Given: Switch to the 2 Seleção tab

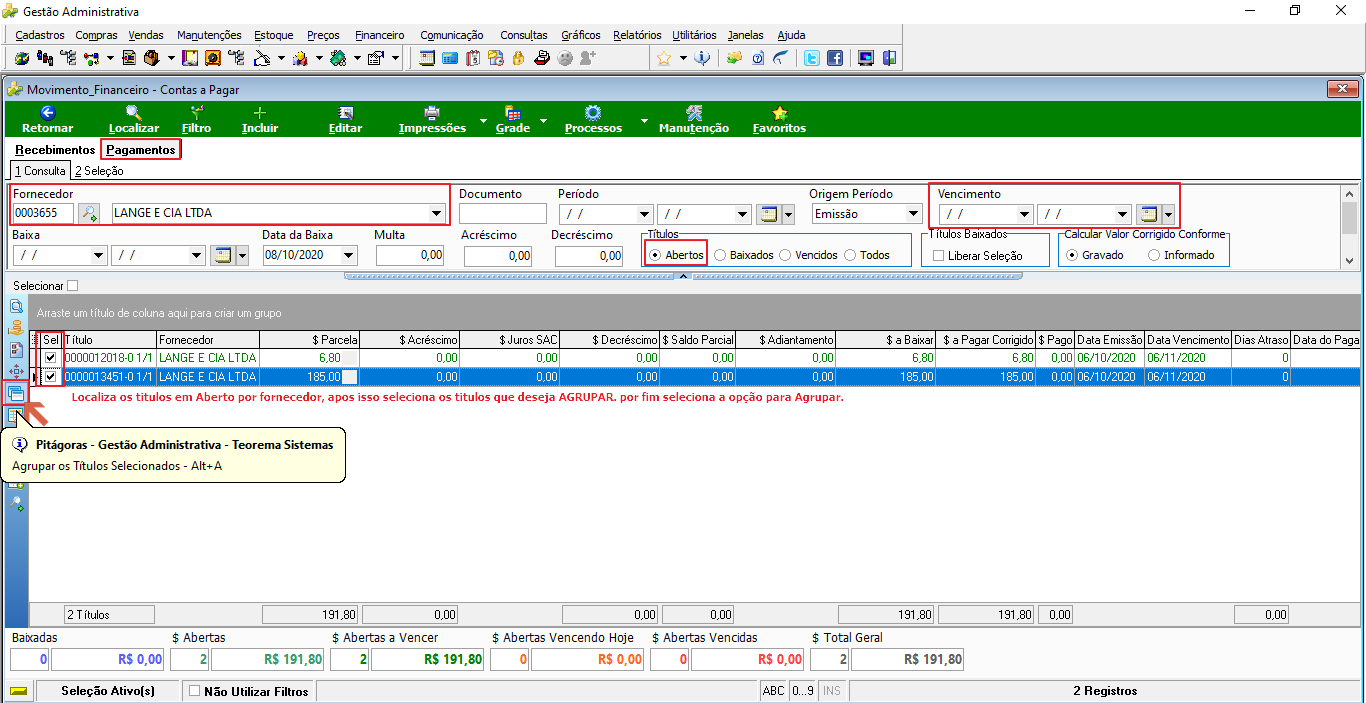Looking at the screenshot, I should point(99,171).
